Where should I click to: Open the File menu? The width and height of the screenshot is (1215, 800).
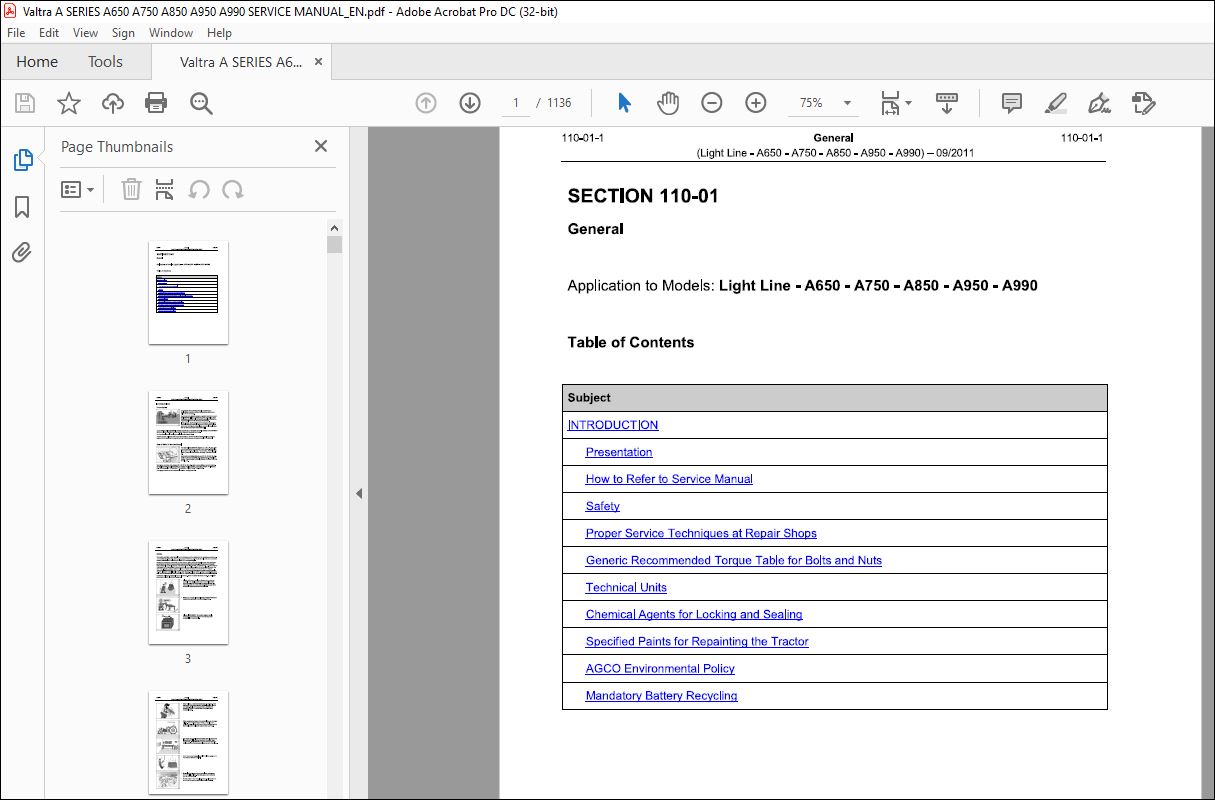point(16,33)
